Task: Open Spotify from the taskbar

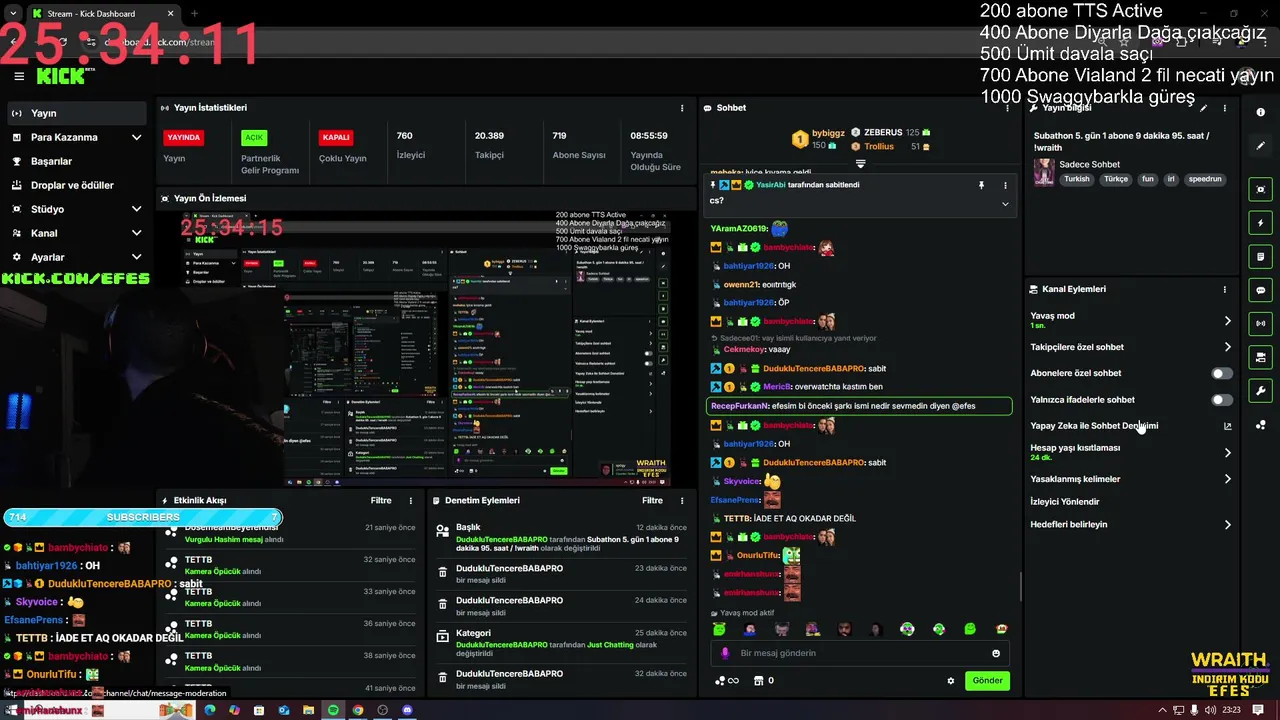Action: click(333, 710)
